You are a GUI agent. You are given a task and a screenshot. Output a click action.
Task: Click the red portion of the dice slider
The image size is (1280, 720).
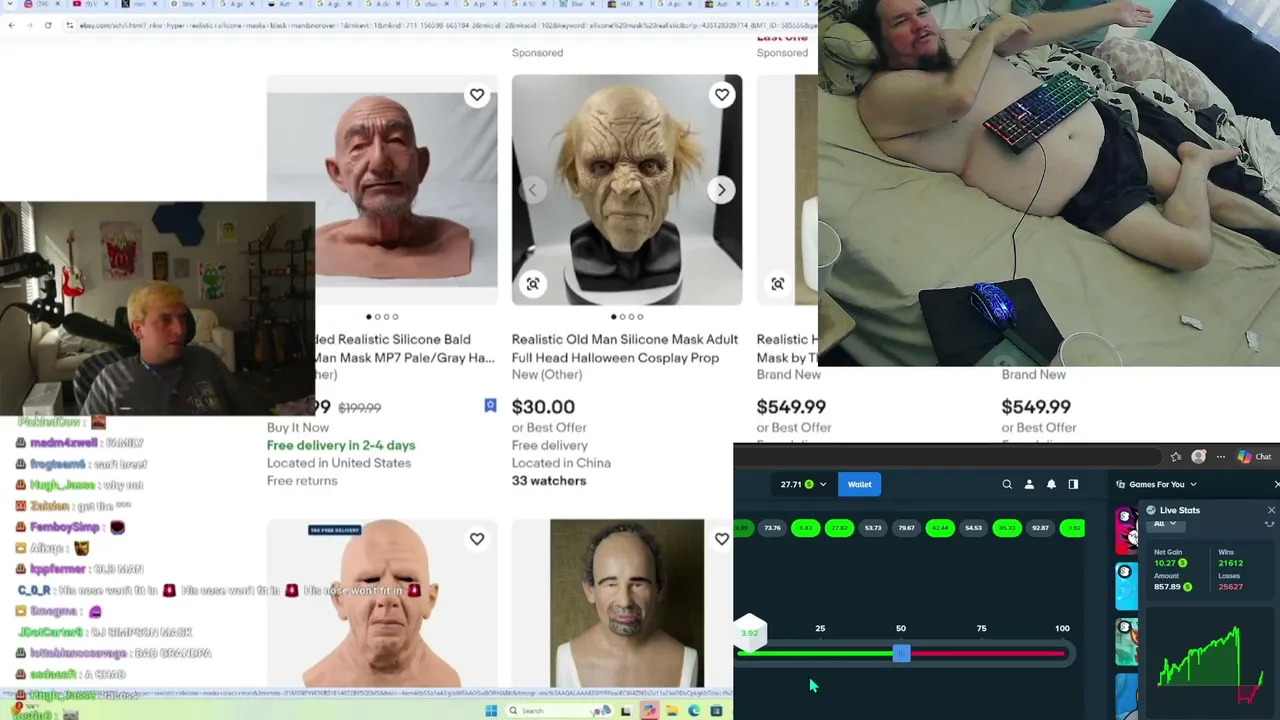pyautogui.click(x=987, y=654)
